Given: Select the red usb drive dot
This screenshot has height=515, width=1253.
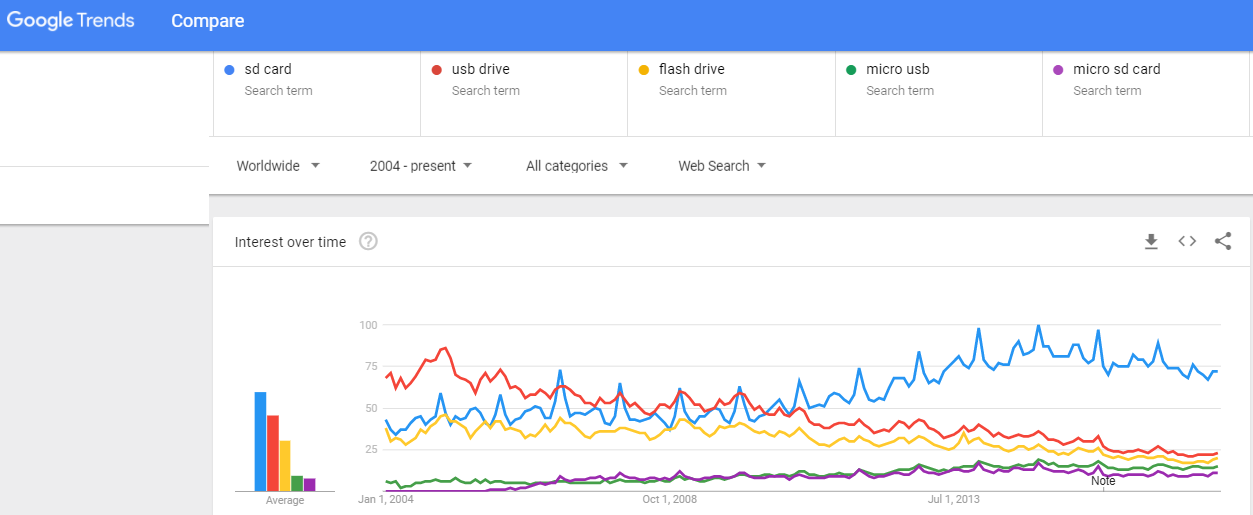Looking at the screenshot, I should click(x=437, y=70).
